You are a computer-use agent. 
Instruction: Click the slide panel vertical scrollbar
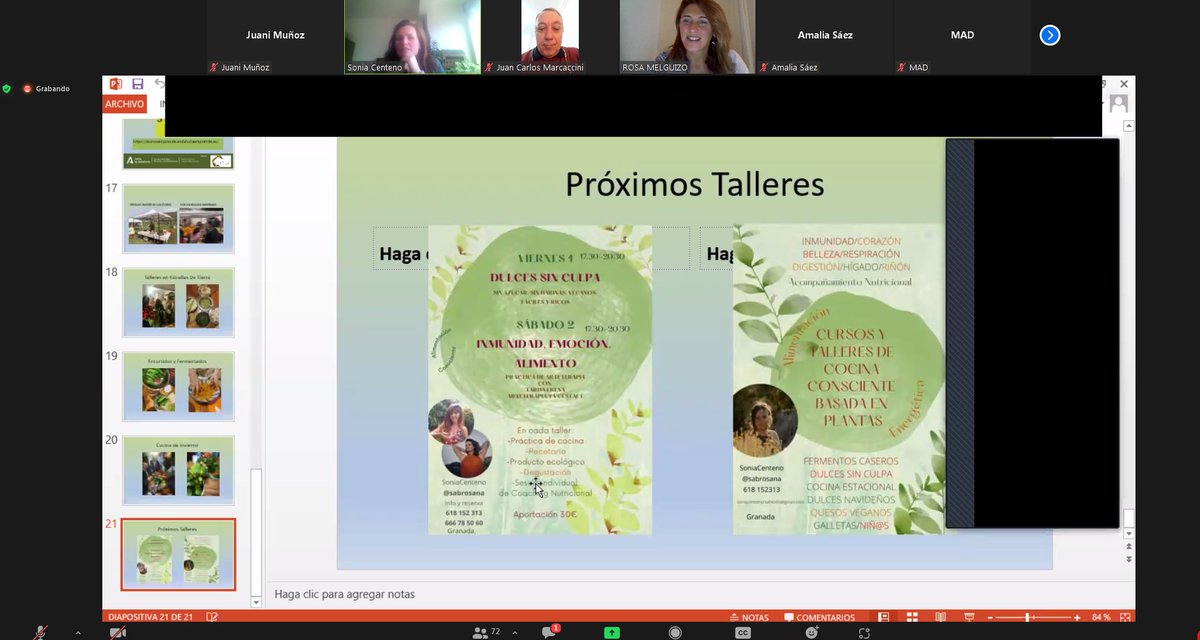click(x=256, y=530)
